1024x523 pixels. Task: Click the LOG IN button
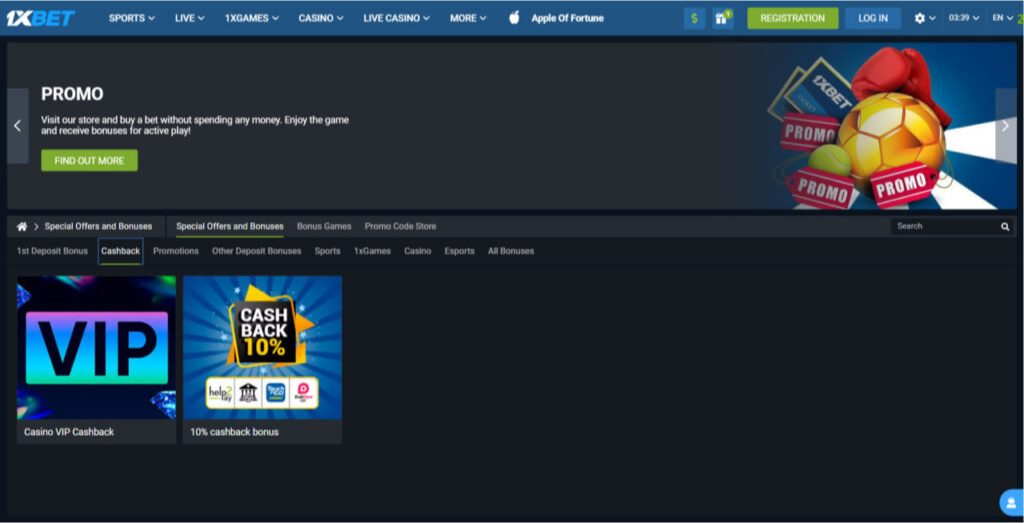point(873,18)
